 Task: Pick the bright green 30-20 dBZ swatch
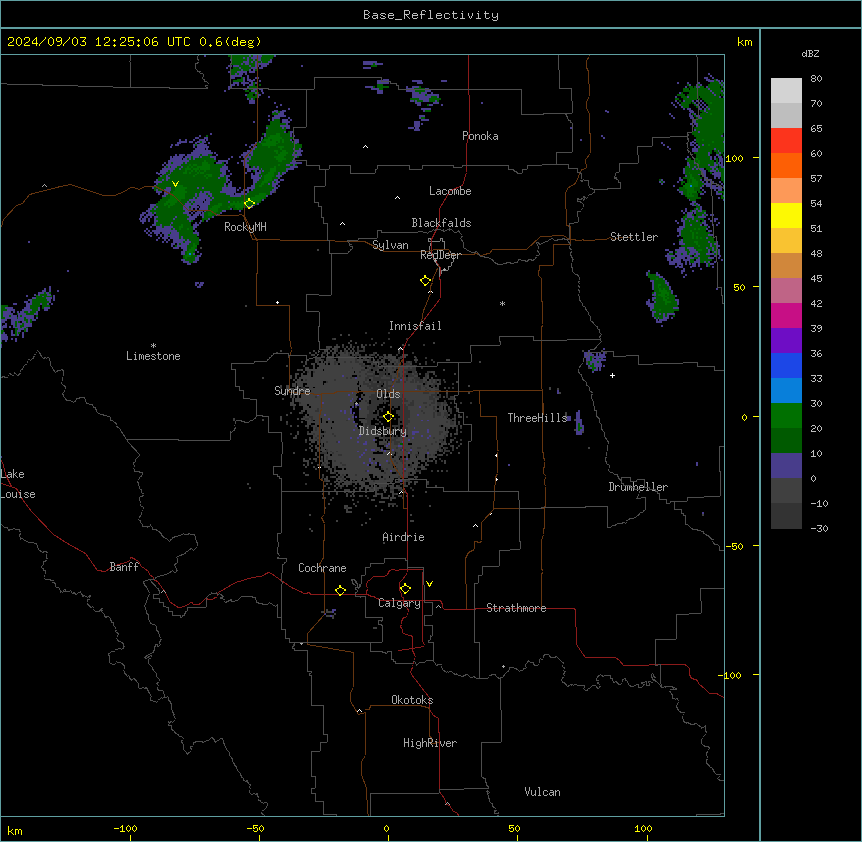(786, 416)
